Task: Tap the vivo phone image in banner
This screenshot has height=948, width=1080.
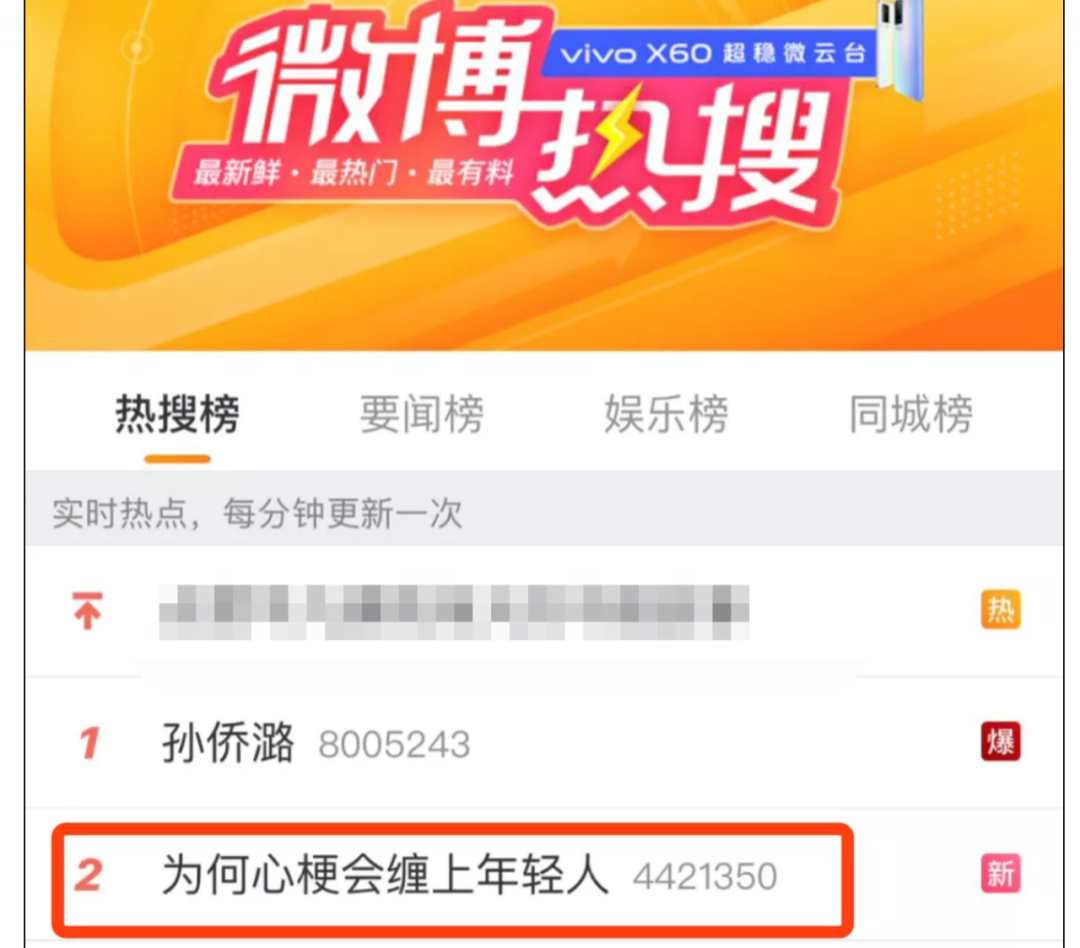Action: (899, 48)
